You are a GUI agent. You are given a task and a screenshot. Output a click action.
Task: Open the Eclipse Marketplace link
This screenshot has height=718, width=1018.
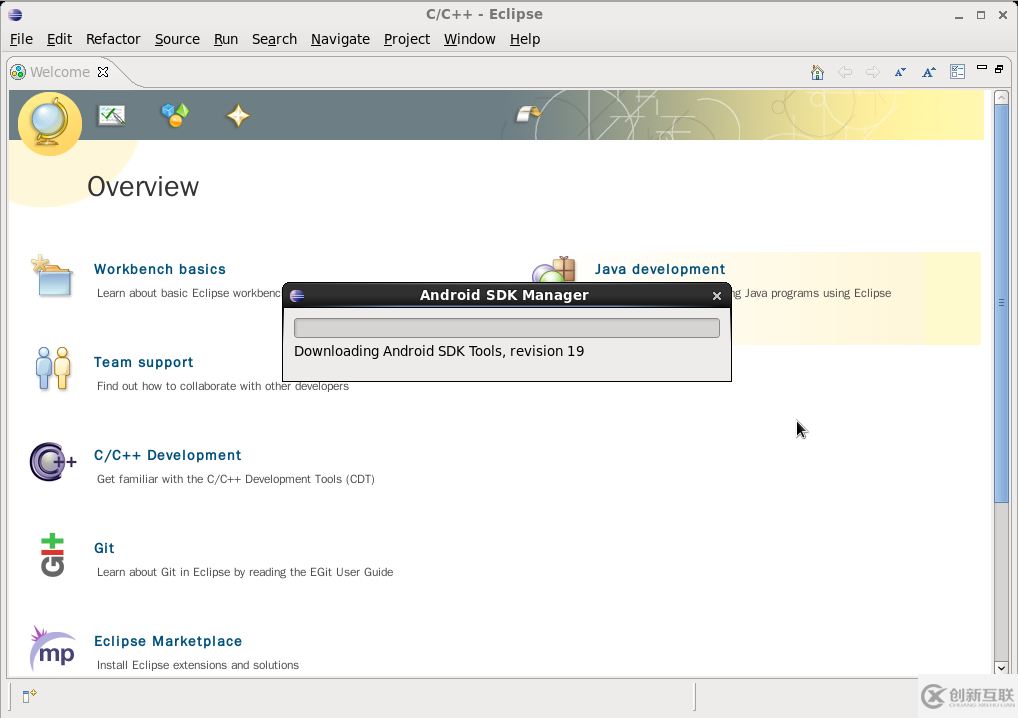click(168, 641)
